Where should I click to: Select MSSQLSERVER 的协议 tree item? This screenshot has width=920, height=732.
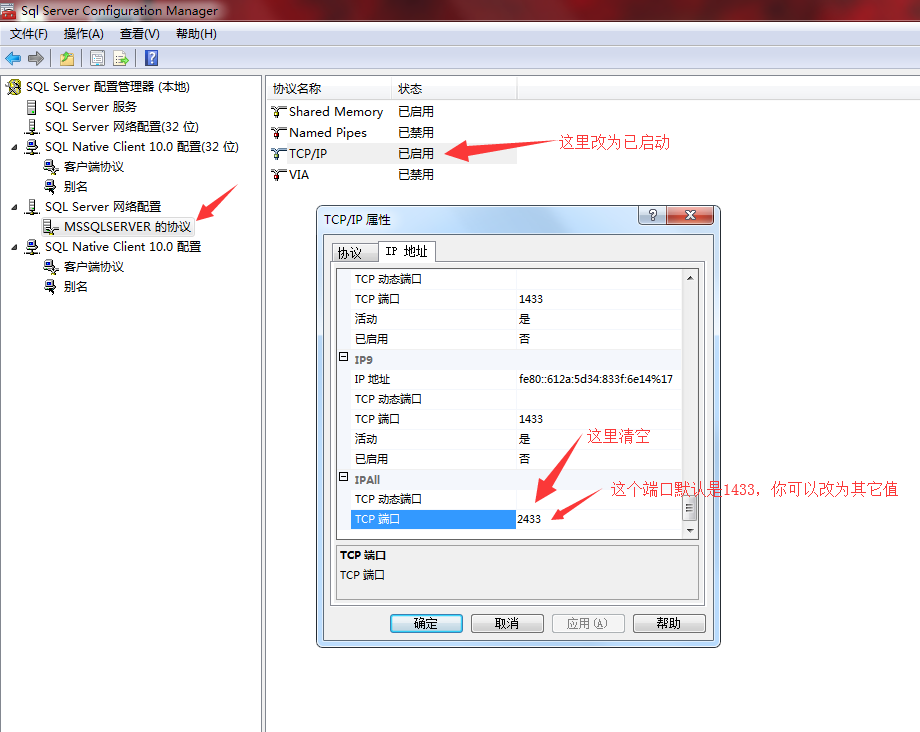127,227
